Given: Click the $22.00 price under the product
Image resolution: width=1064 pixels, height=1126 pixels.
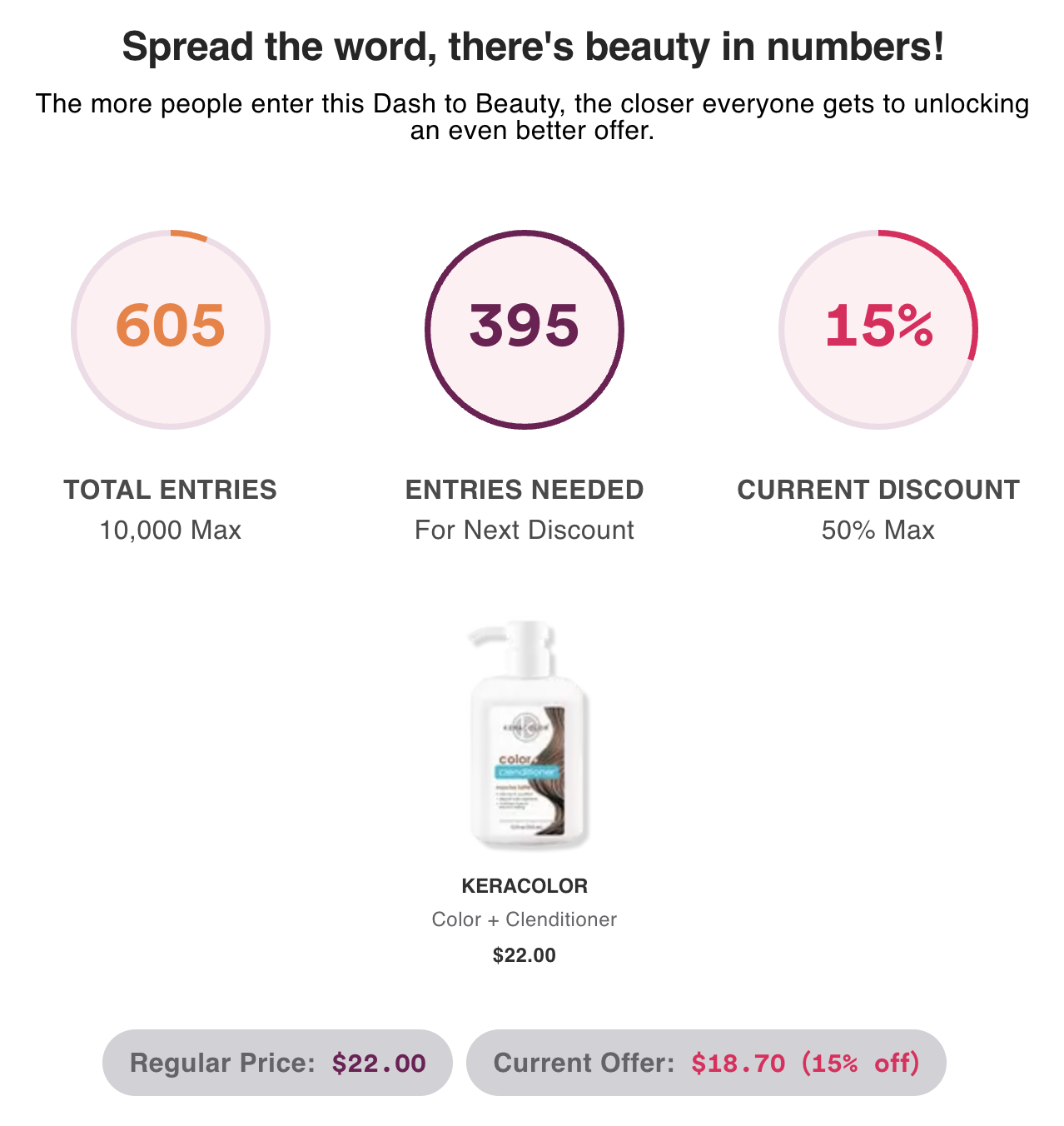Looking at the screenshot, I should coord(525,955).
